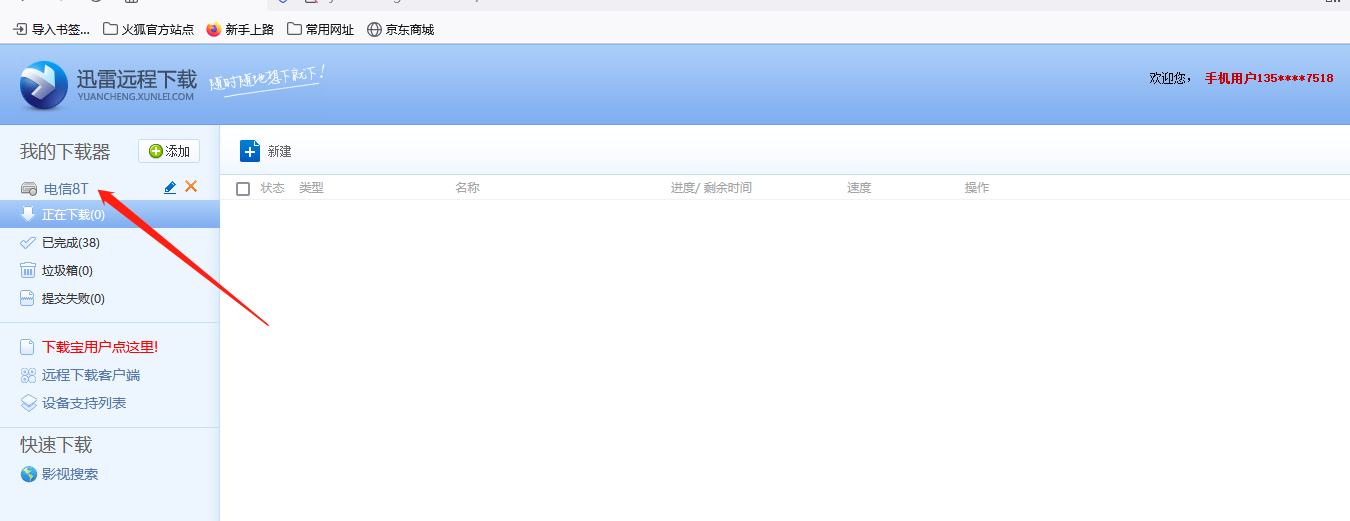Open the 设备支持列表 link
1350x521 pixels.
coord(83,403)
